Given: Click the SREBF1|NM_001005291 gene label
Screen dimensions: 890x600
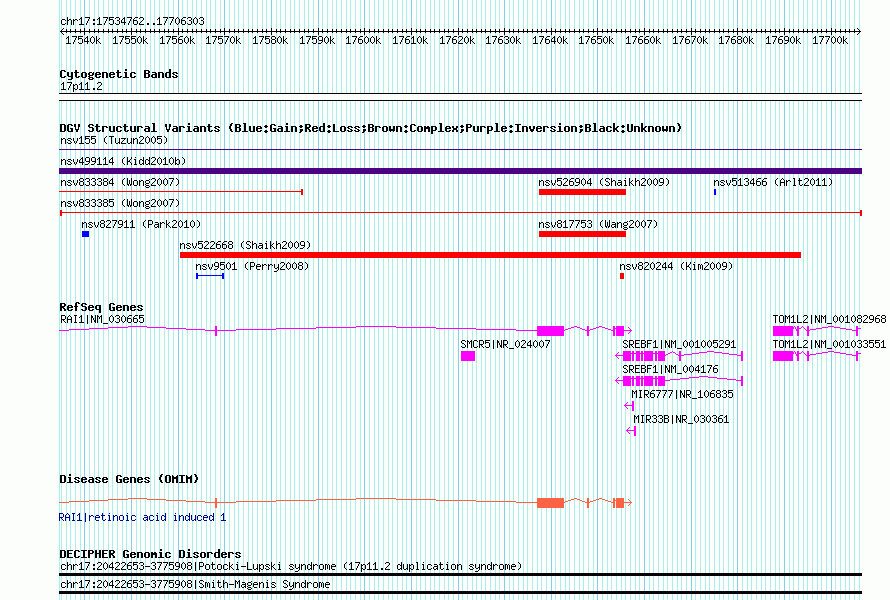Looking at the screenshot, I should (679, 344).
